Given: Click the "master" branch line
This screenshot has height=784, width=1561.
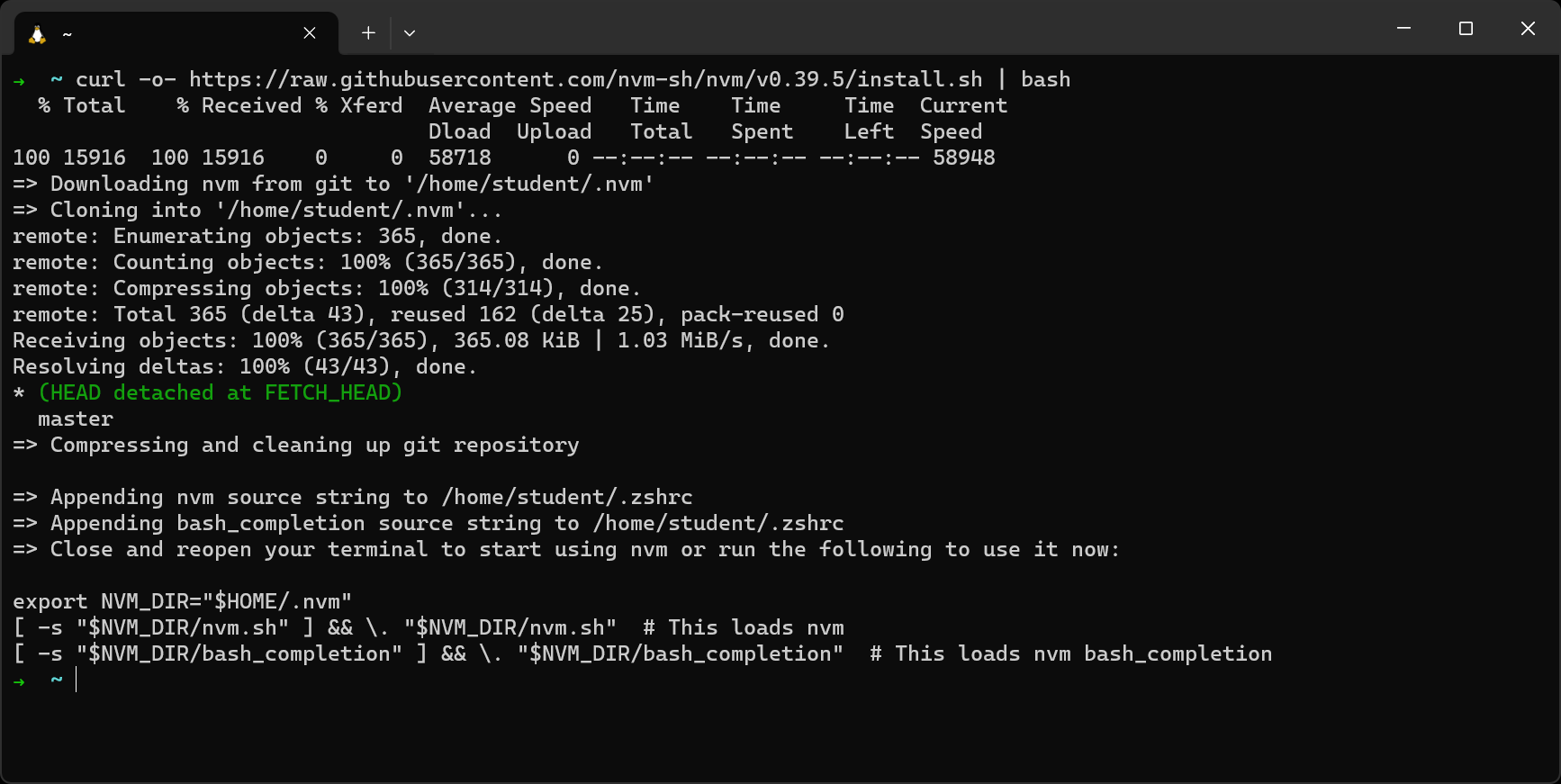Looking at the screenshot, I should pyautogui.click(x=76, y=419).
